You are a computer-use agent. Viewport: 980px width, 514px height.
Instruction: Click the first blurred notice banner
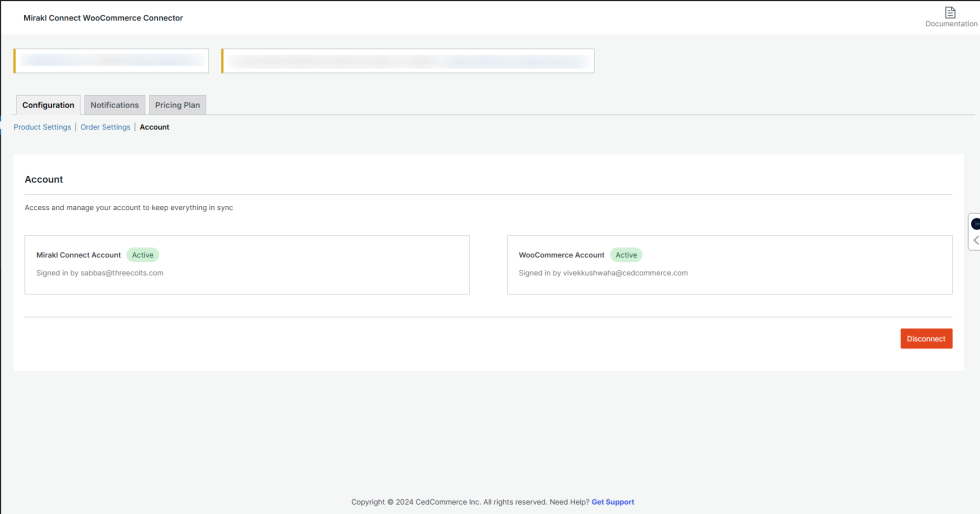111,61
